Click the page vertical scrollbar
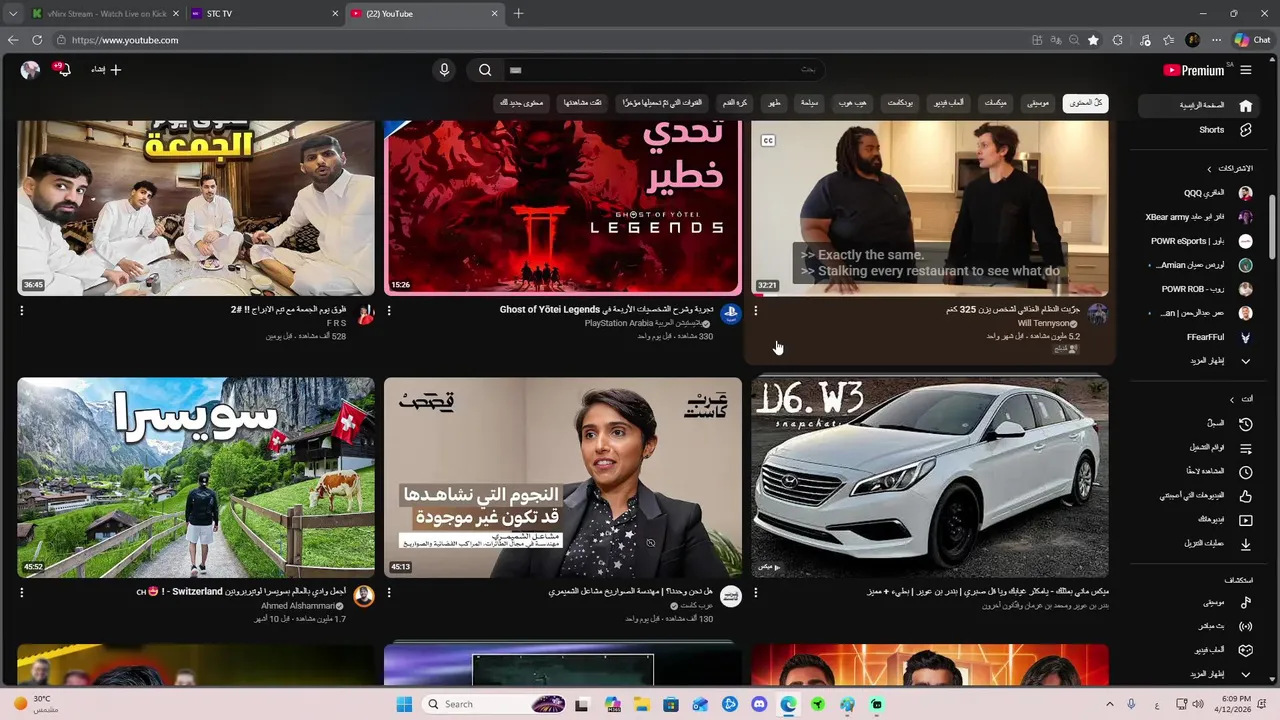 [1272, 228]
